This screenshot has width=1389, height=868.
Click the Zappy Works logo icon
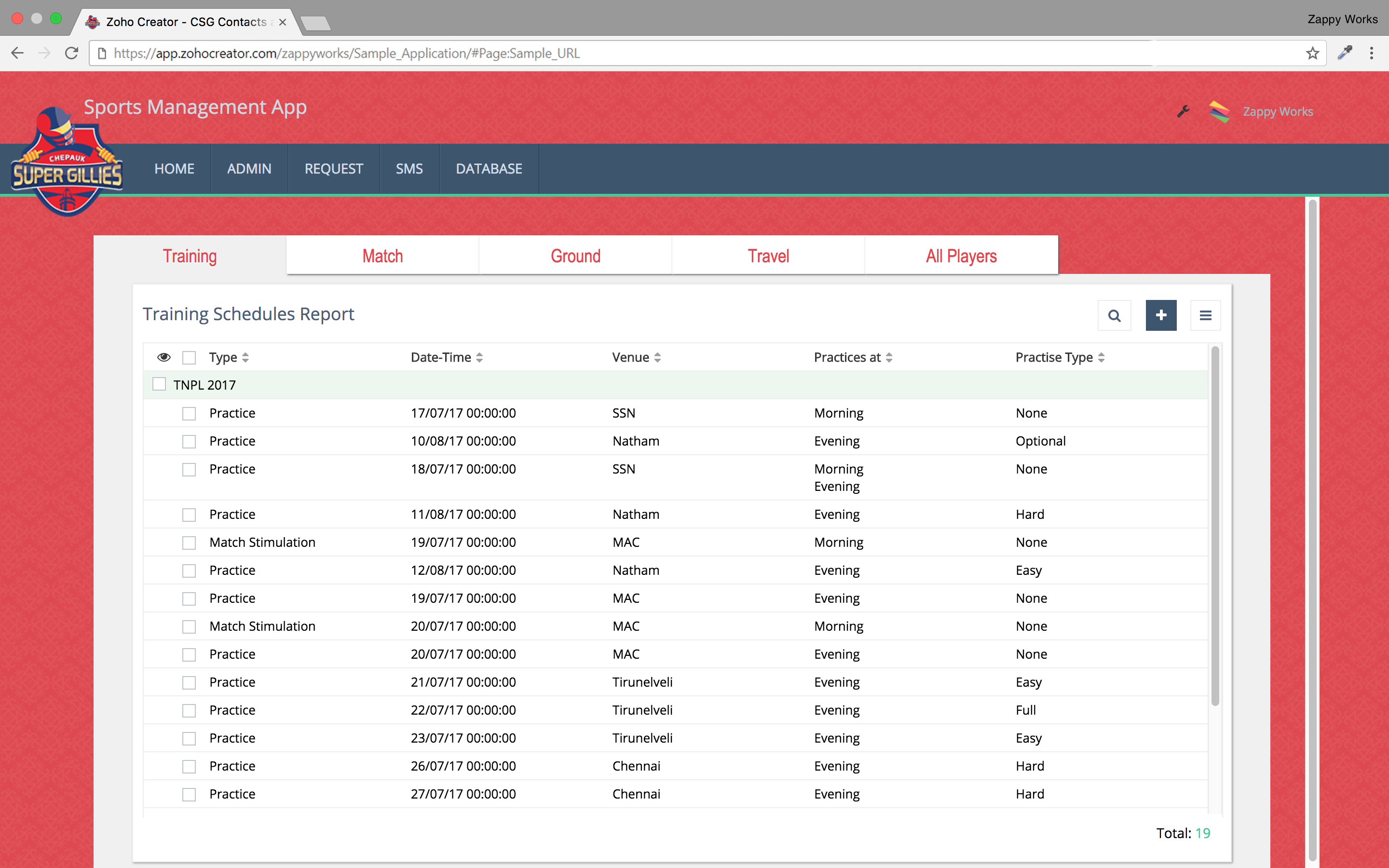(1219, 111)
